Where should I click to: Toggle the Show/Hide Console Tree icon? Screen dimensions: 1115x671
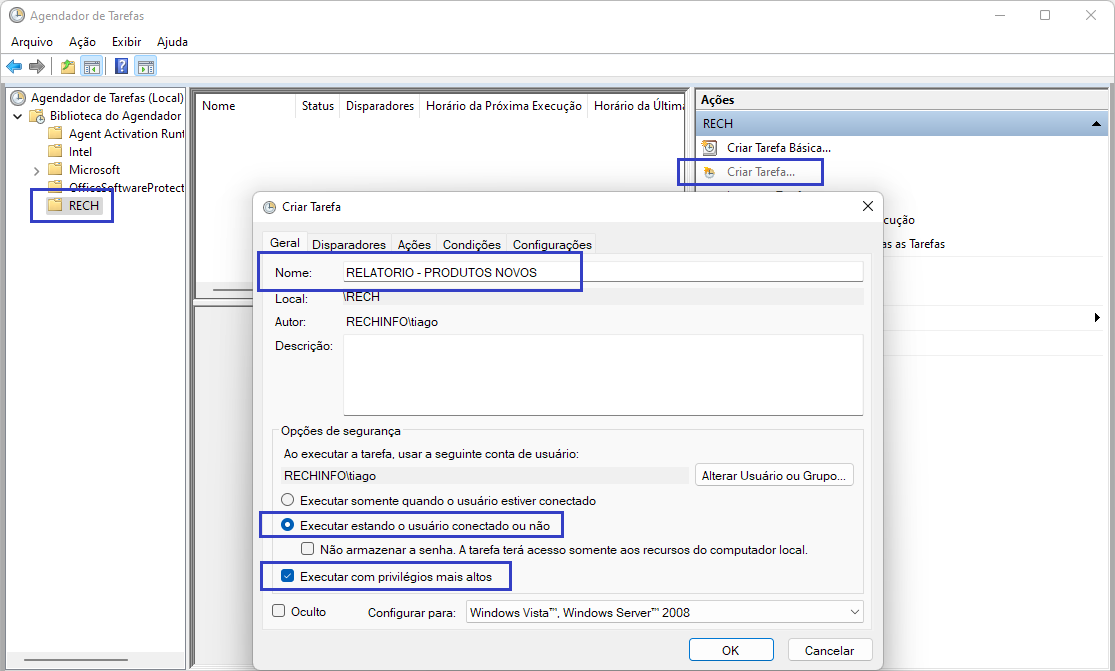91,66
